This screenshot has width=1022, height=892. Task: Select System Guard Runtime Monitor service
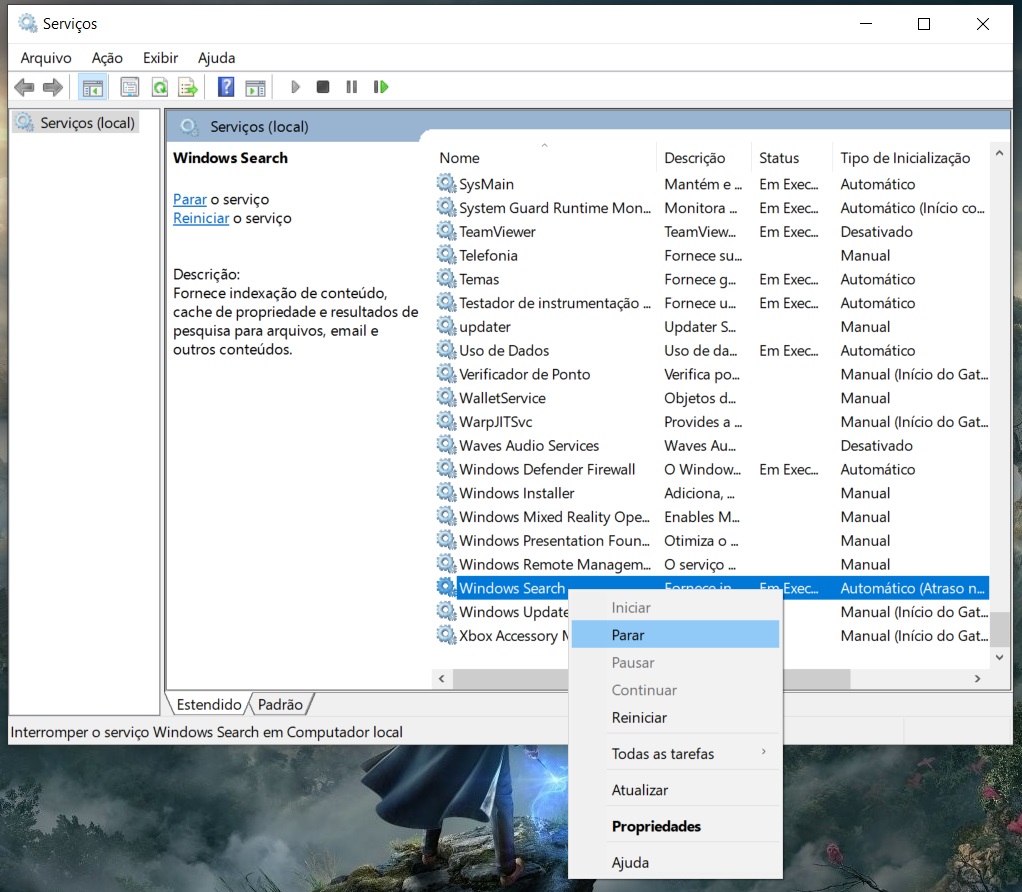(712, 208)
